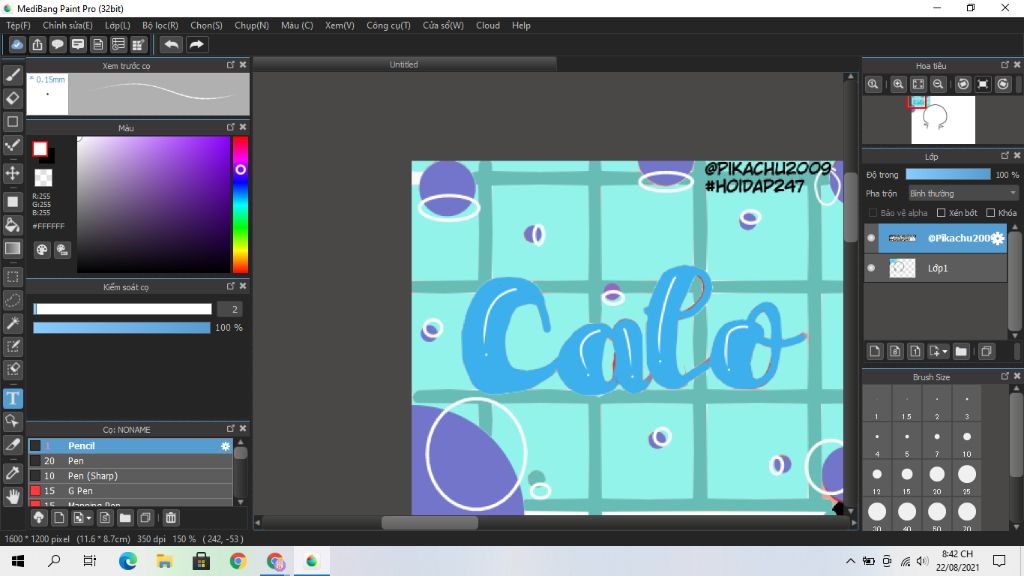Image resolution: width=1024 pixels, height=576 pixels.
Task: Open the Bộ lọc(R) menu
Action: (160, 25)
